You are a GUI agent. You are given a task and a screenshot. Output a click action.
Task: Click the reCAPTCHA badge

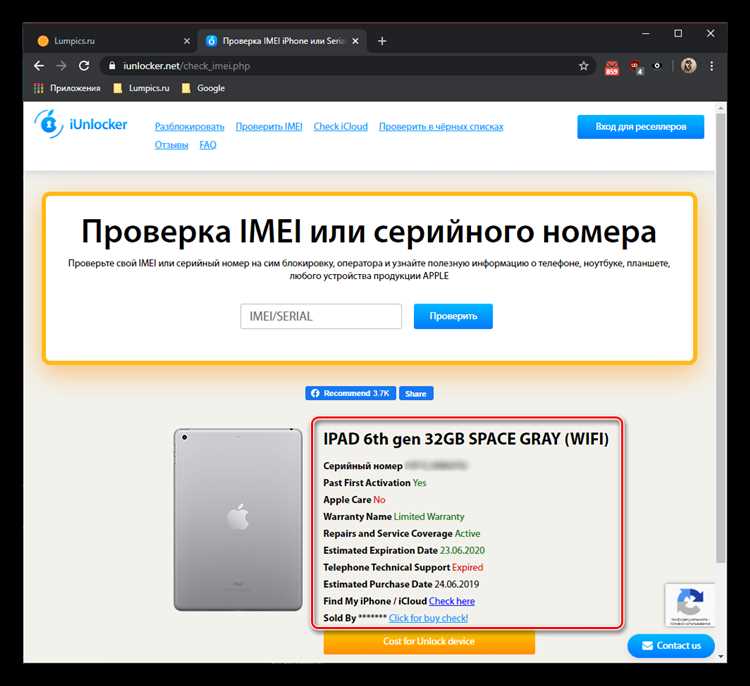689,605
